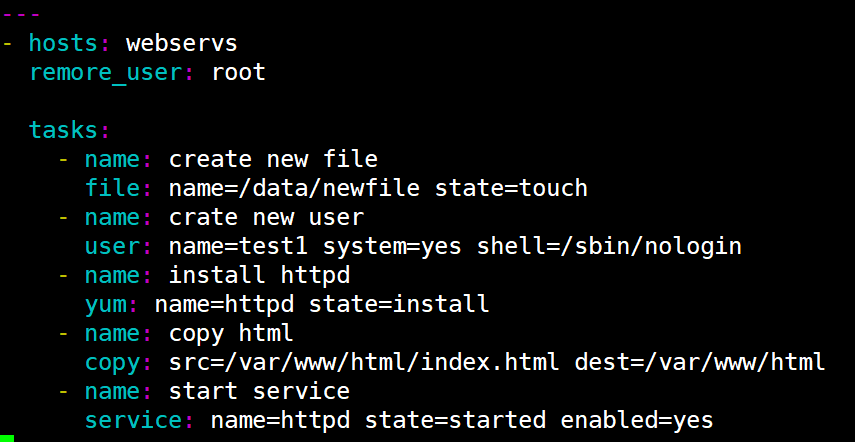The width and height of the screenshot is (855, 442).
Task: Click dest=/var/www/html parameter
Action: pyautogui.click(x=700, y=362)
